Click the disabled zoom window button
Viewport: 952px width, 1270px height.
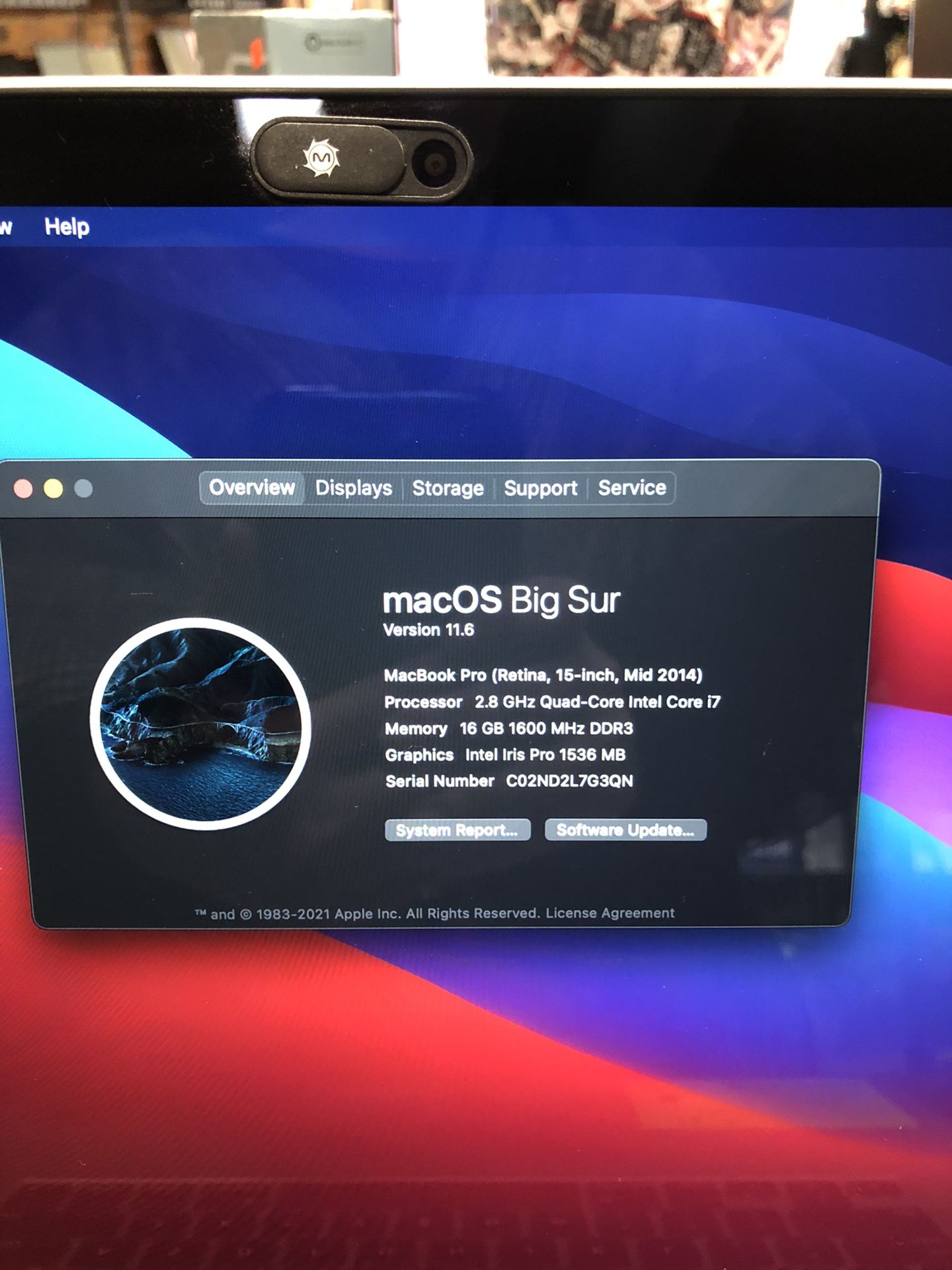(x=83, y=489)
